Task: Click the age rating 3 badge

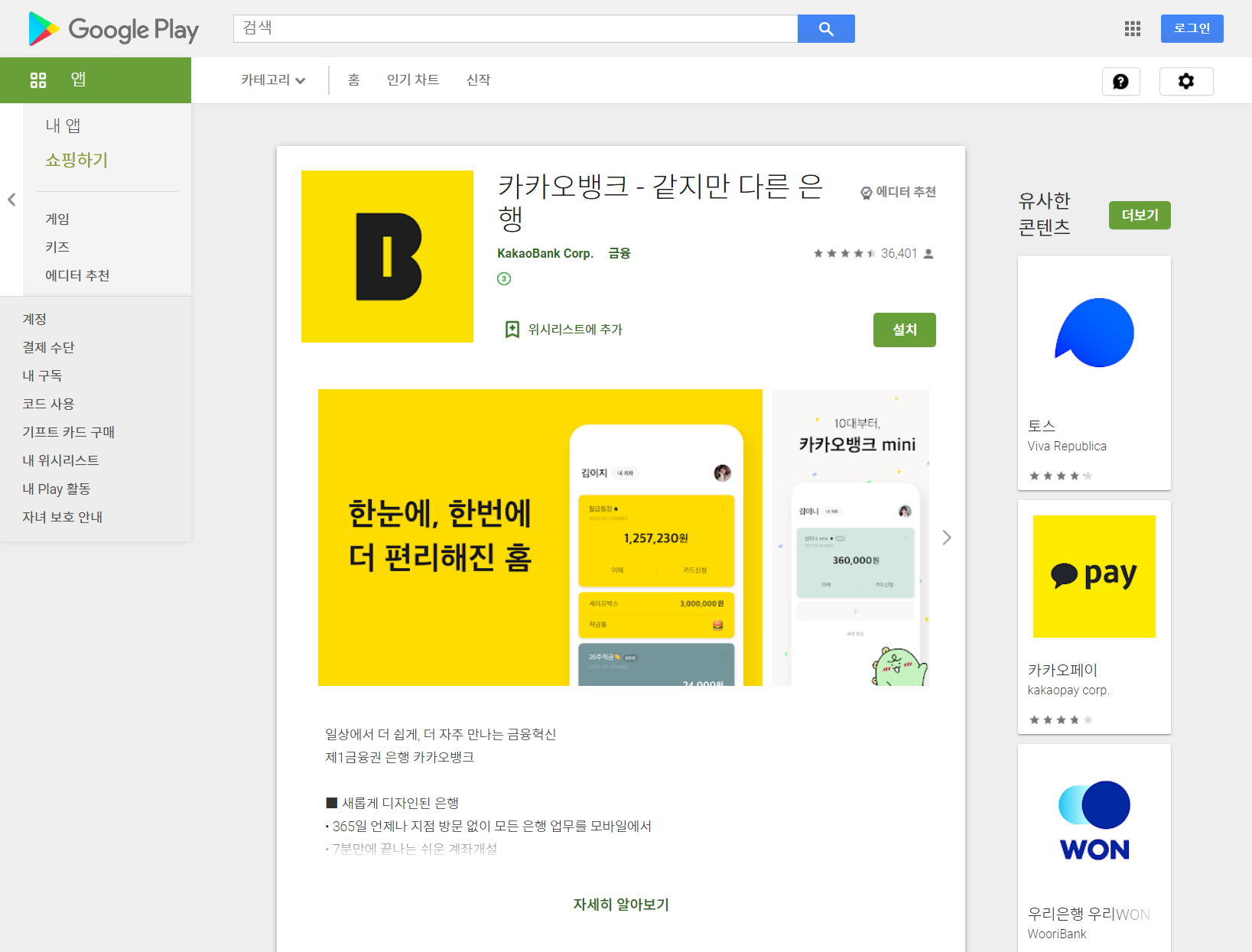Action: tap(504, 278)
